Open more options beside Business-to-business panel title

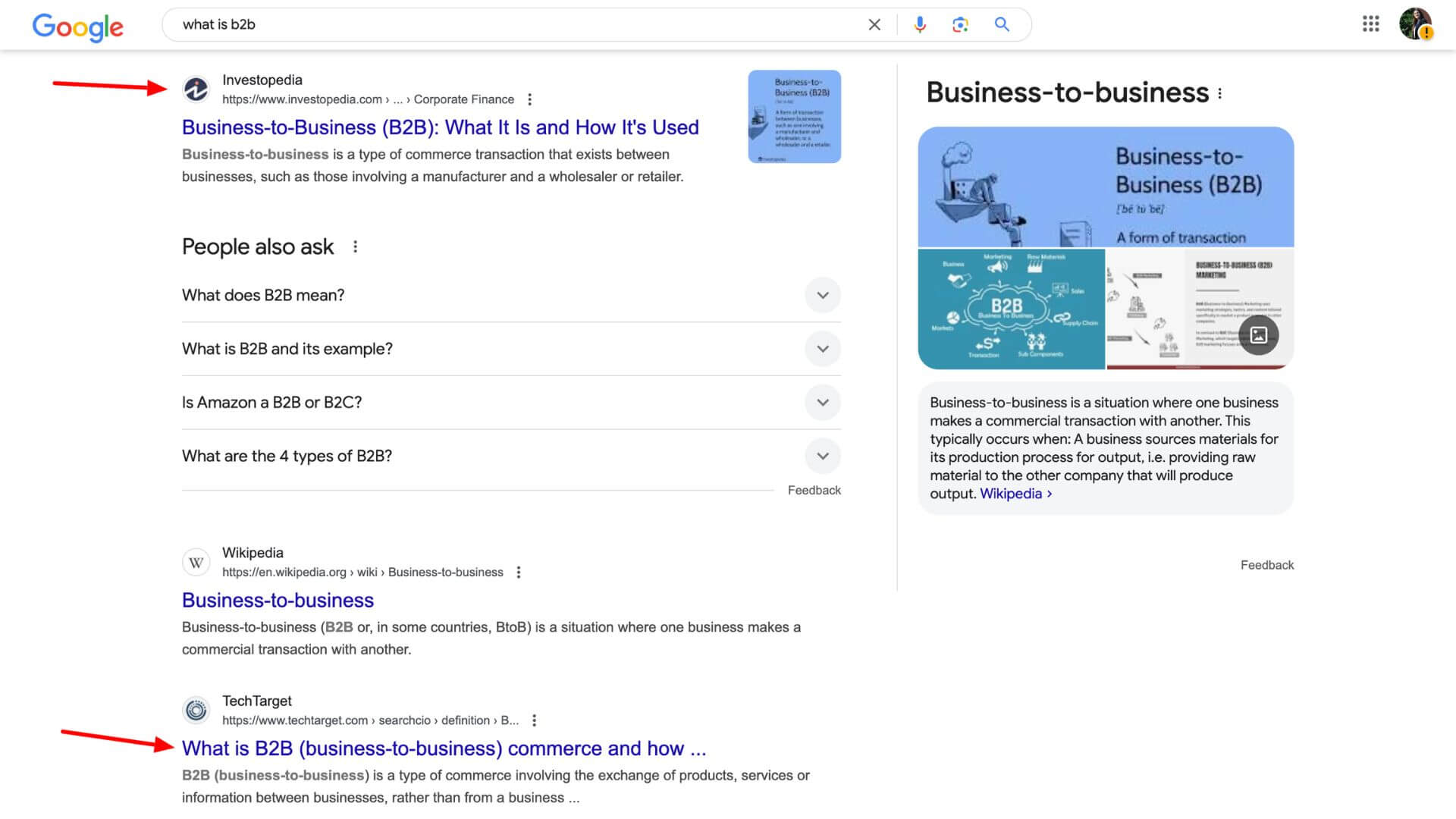pos(1219,93)
